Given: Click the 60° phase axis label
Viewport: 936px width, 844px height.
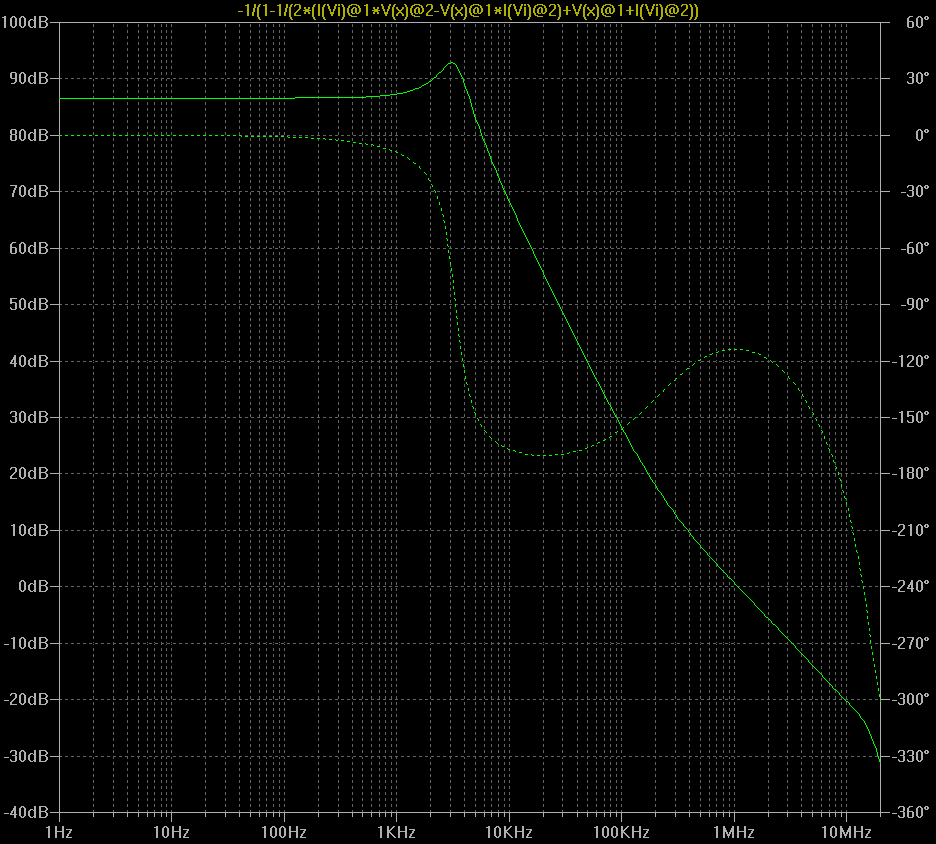Looking at the screenshot, I should tap(917, 22).
